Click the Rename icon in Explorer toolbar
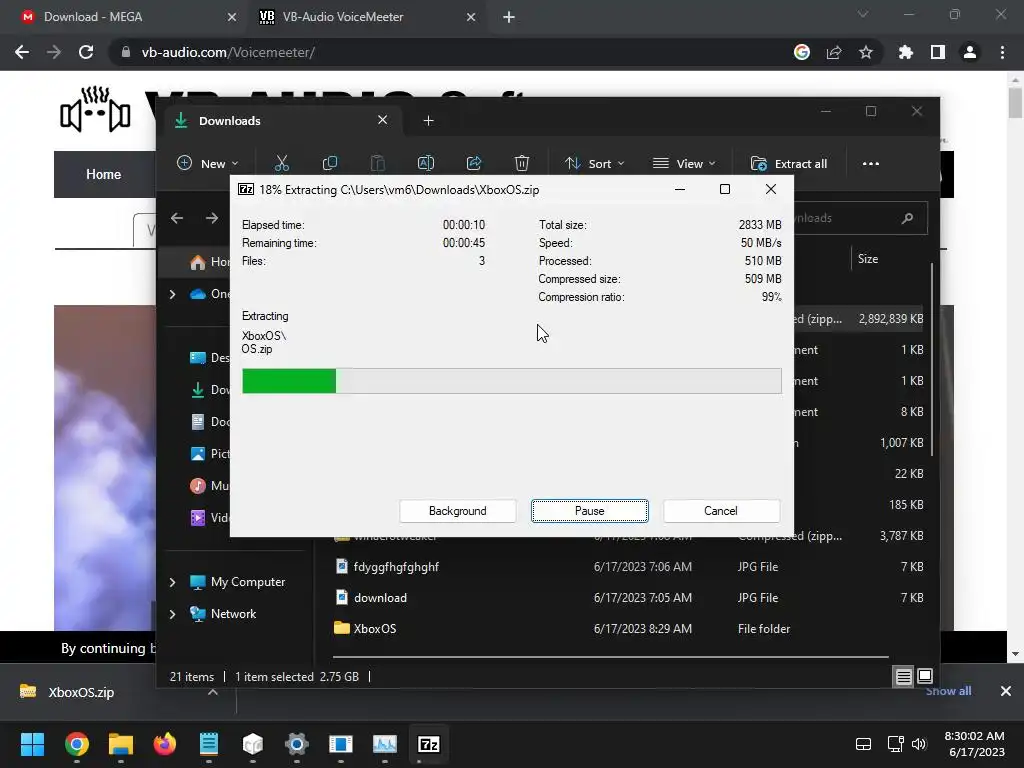The height and width of the screenshot is (768, 1024). 426,163
